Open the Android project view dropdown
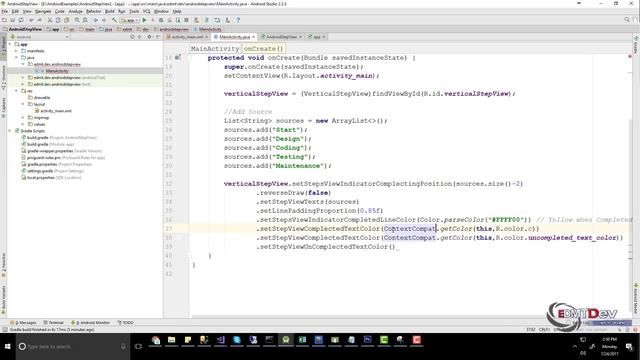The height and width of the screenshot is (360, 640). 40,37
